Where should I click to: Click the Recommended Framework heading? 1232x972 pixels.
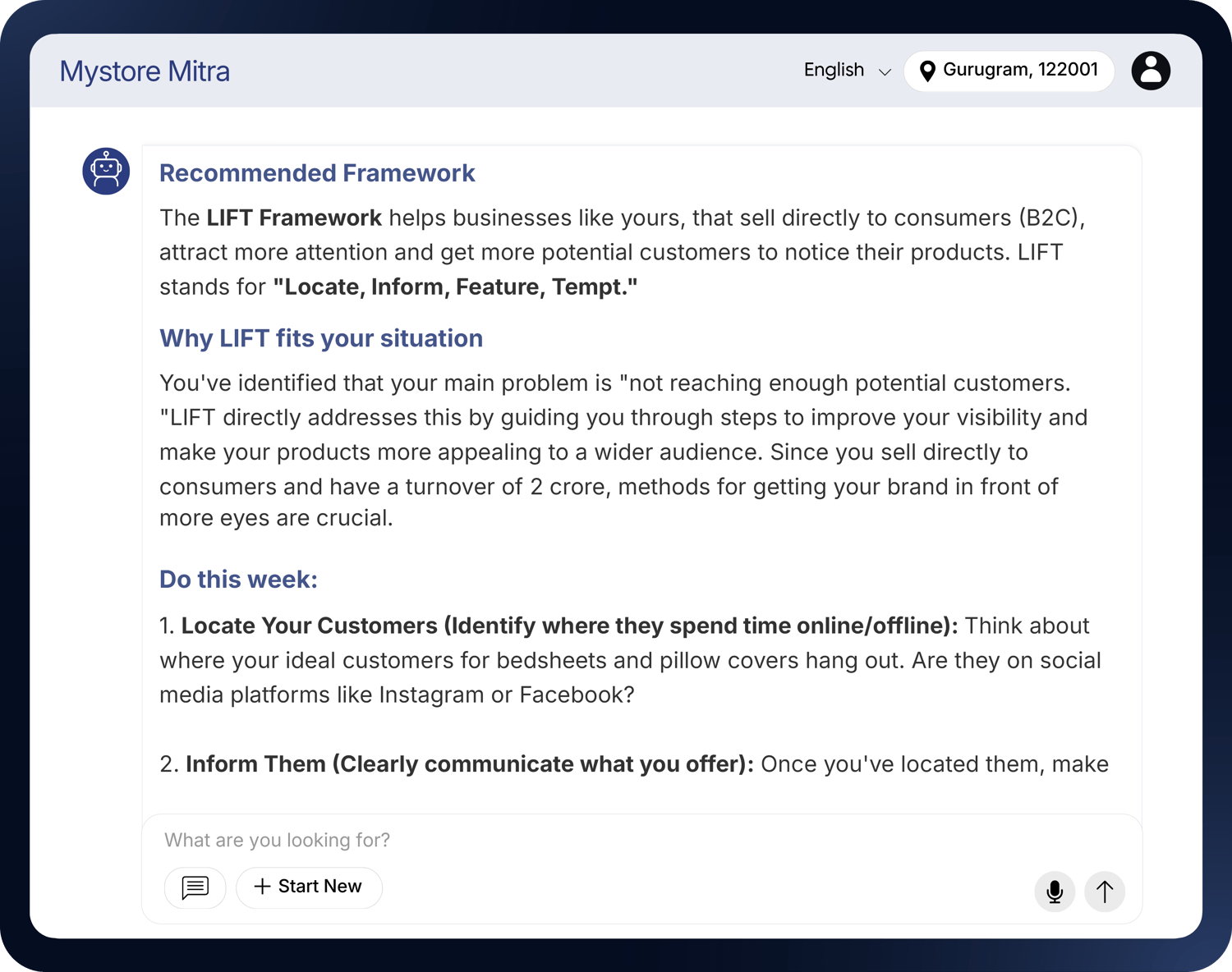317,173
